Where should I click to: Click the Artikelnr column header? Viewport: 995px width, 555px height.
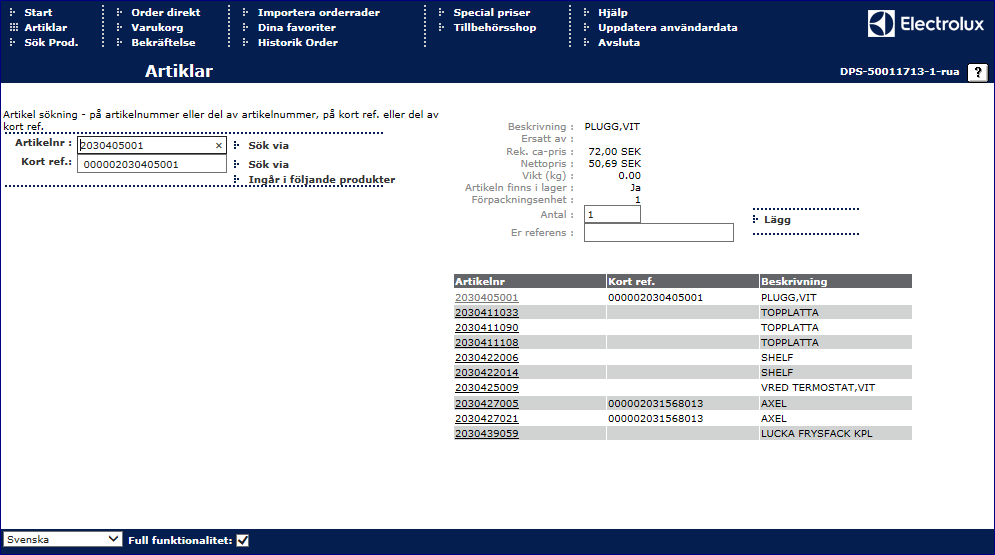pos(530,281)
